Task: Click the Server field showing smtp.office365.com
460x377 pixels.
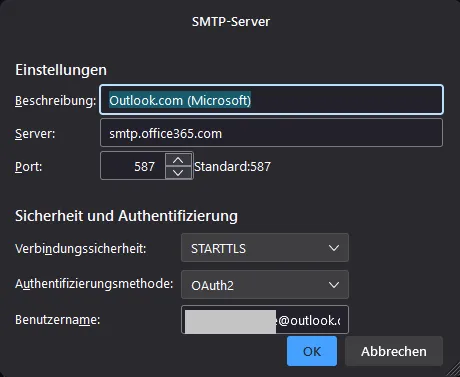Action: tap(271, 133)
